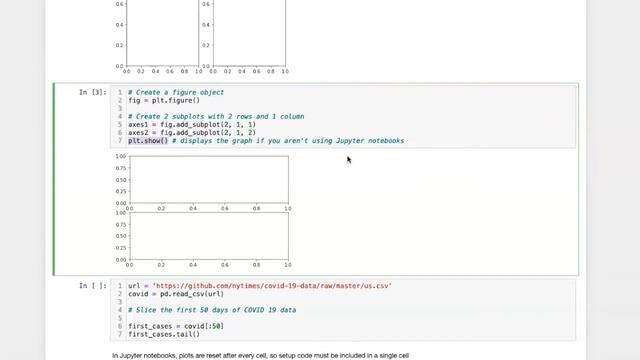Click the right subplot in the previous output
Viewport: 640px width, 360px height.
tap(249, 33)
